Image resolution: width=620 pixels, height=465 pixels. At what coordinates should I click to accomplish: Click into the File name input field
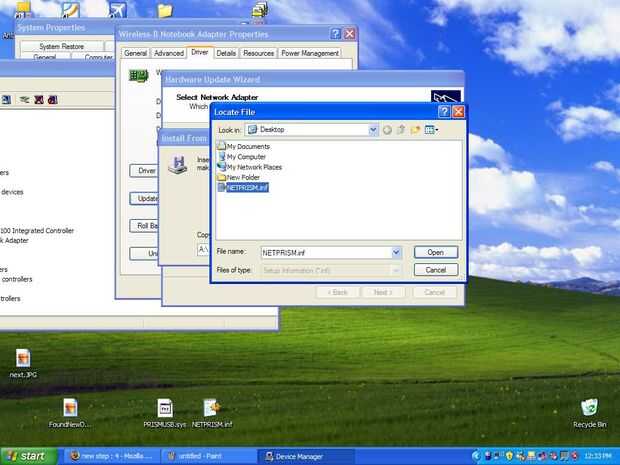pos(327,252)
